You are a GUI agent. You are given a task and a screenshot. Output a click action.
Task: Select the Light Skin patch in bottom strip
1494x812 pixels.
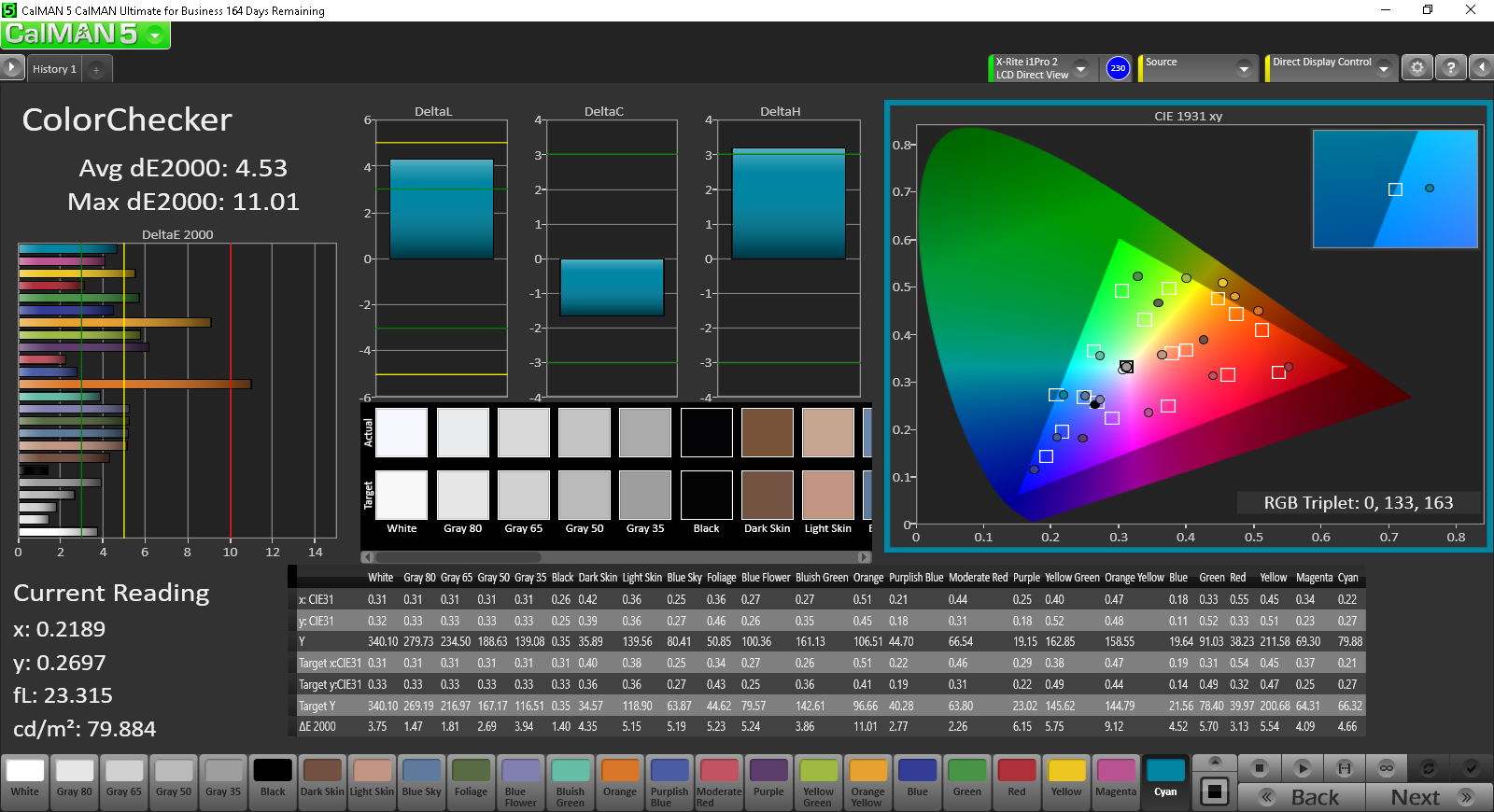(372, 781)
